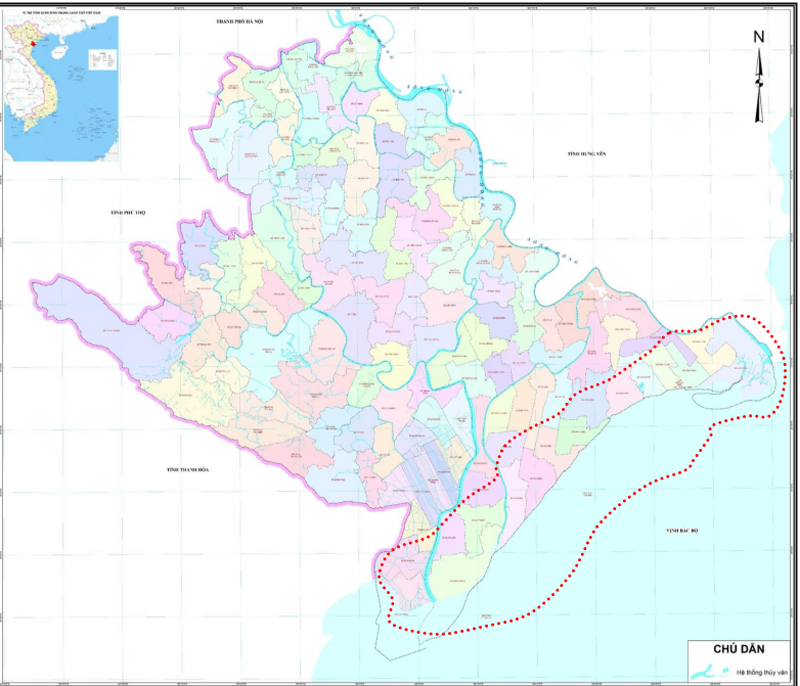Click the "TỈNH PHÚ THỌ" label

point(130,213)
